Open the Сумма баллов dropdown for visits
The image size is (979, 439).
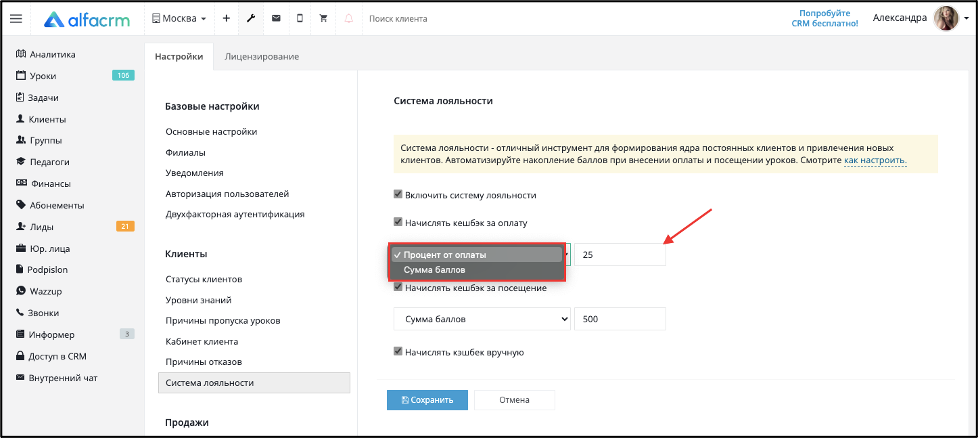coord(482,319)
